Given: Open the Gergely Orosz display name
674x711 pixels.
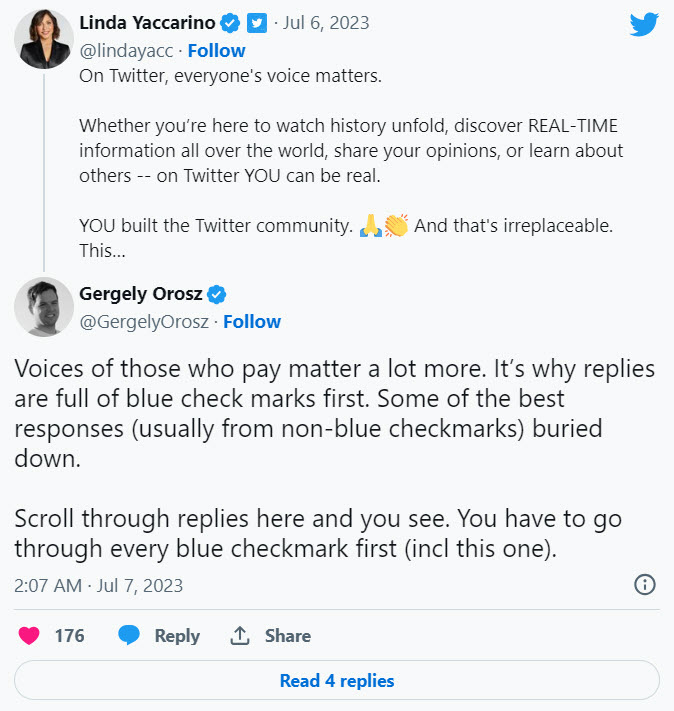Looking at the screenshot, I should click(141, 294).
